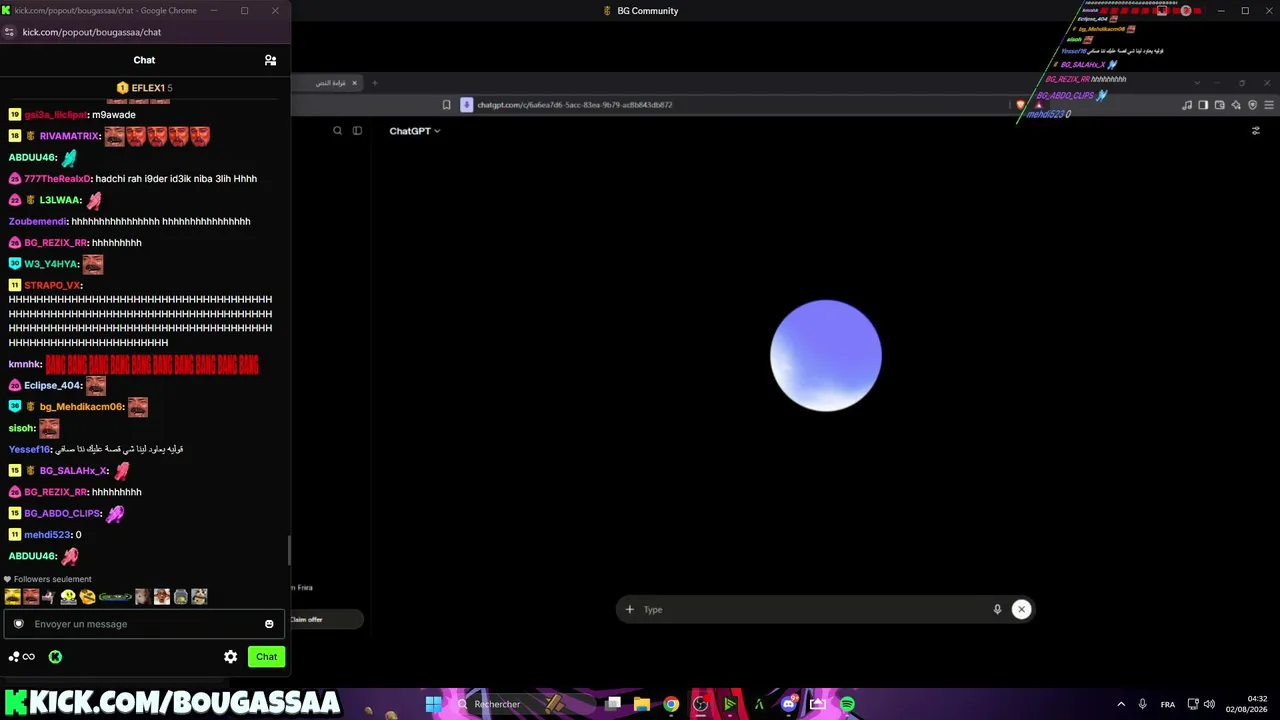Open the music note icon in the stream's browser toolbar

(1187, 105)
